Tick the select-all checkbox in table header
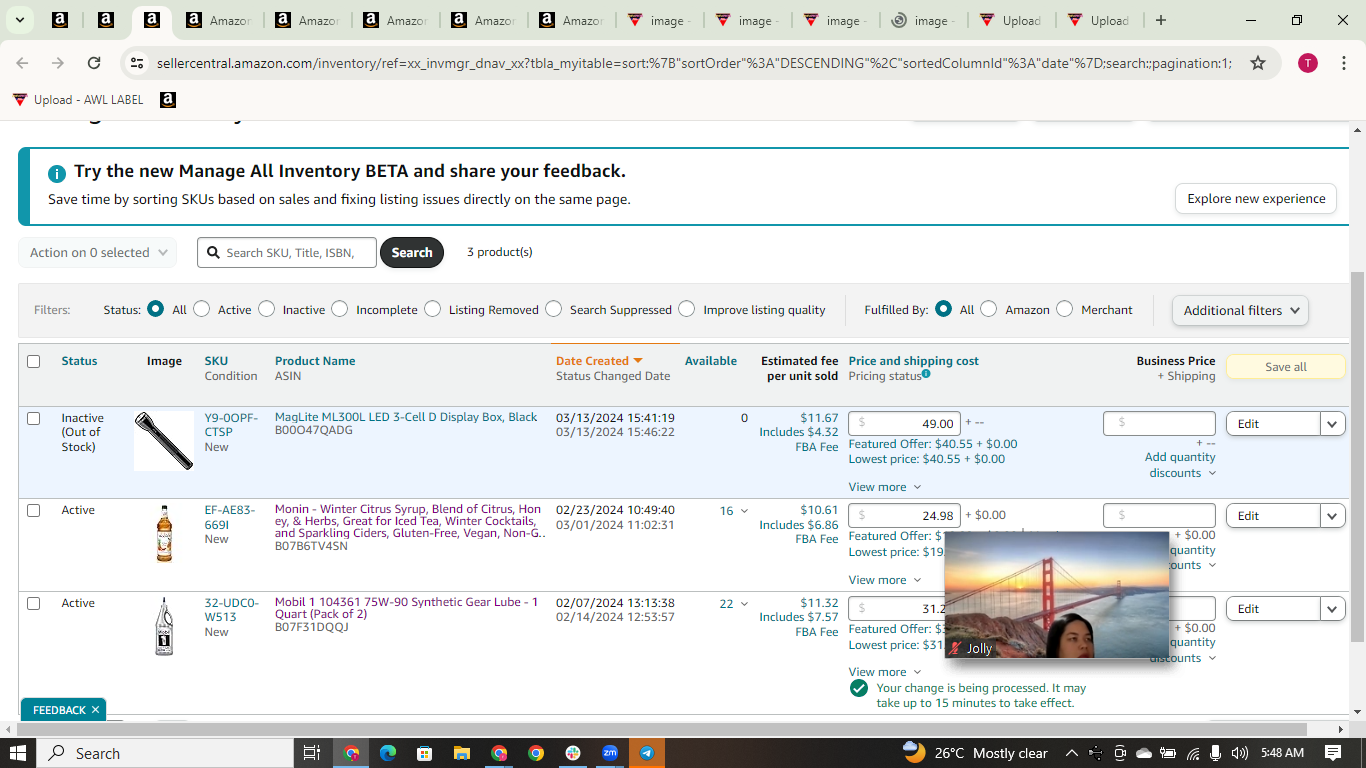This screenshot has width=1366, height=768. pyautogui.click(x=34, y=361)
